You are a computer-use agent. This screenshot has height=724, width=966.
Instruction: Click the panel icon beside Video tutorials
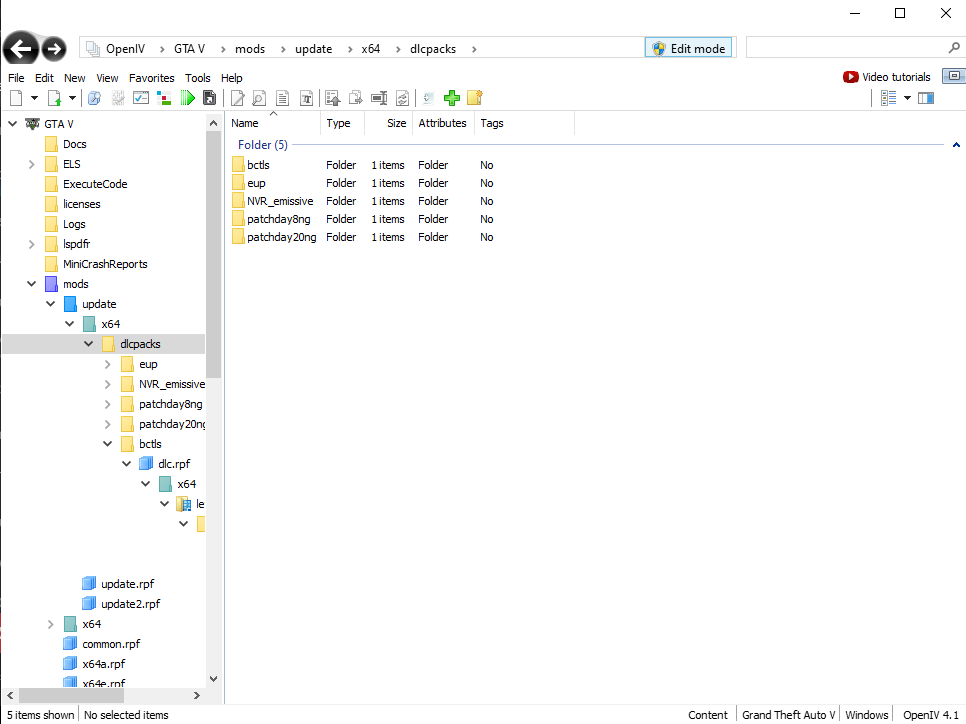(954, 76)
